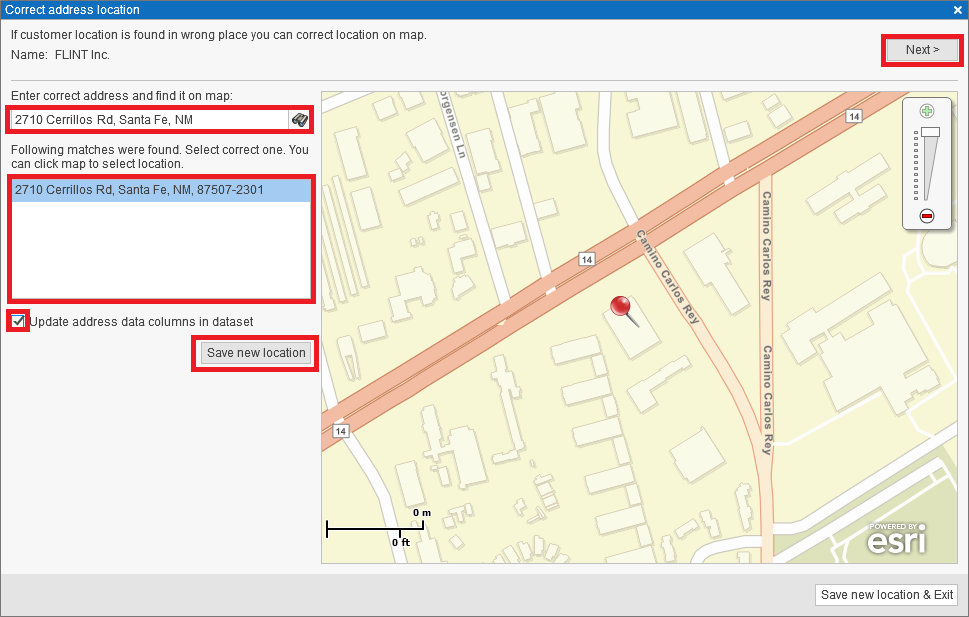Select the 87507-2301 matched address entry
This screenshot has width=969, height=617.
pos(139,190)
